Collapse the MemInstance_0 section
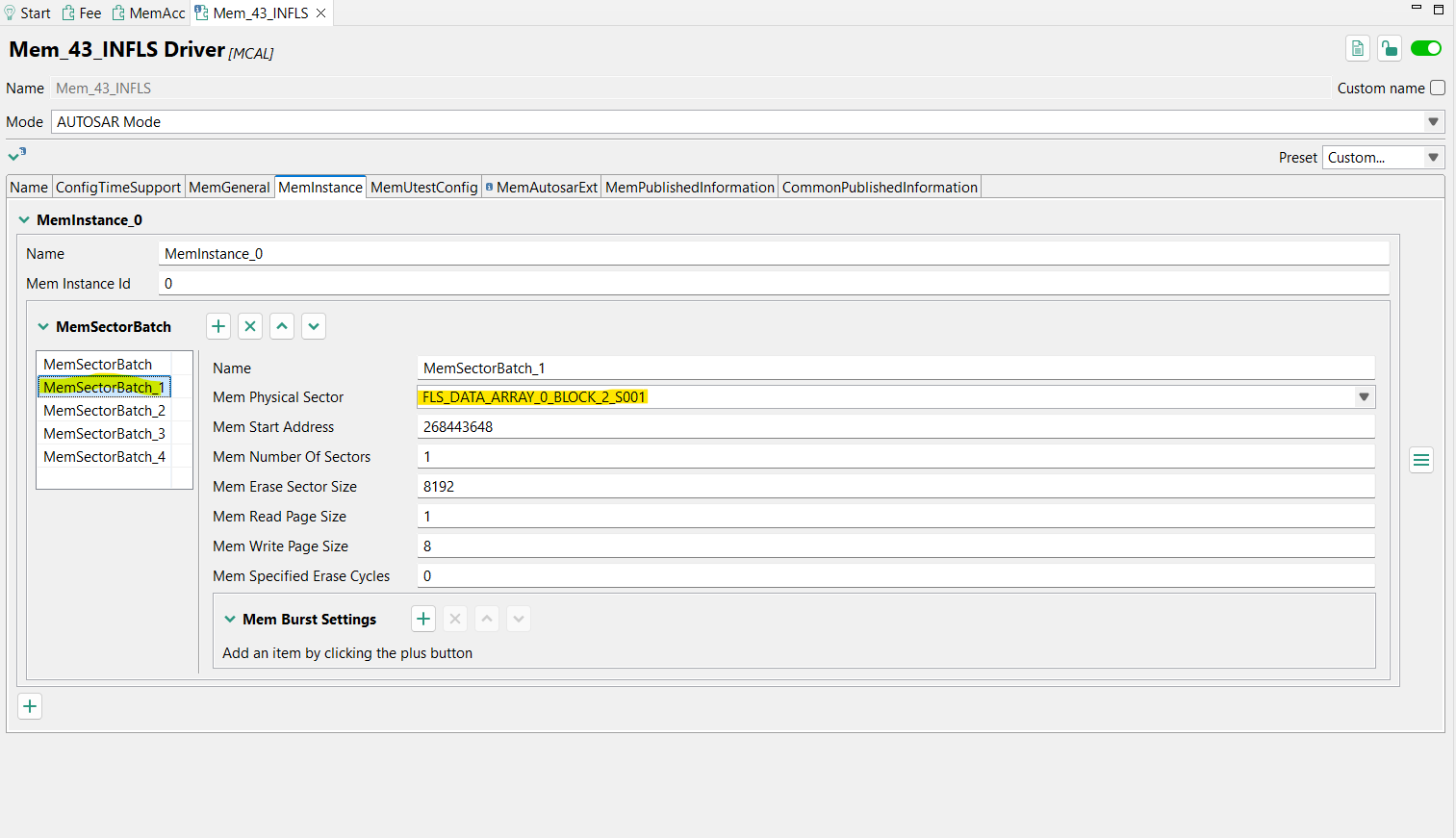The image size is (1456, 838). (24, 220)
